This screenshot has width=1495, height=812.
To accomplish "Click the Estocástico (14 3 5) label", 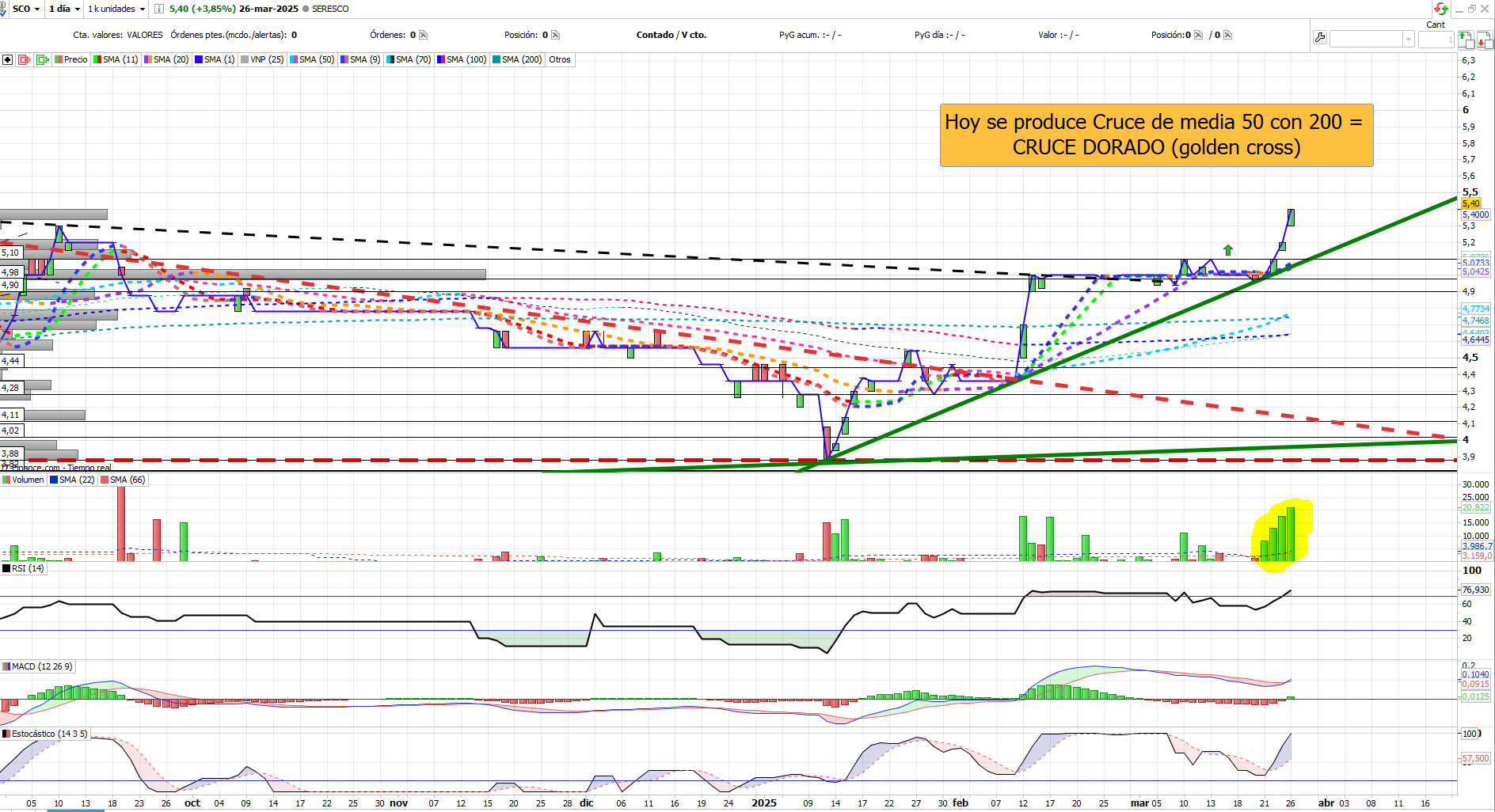I will pos(44,734).
